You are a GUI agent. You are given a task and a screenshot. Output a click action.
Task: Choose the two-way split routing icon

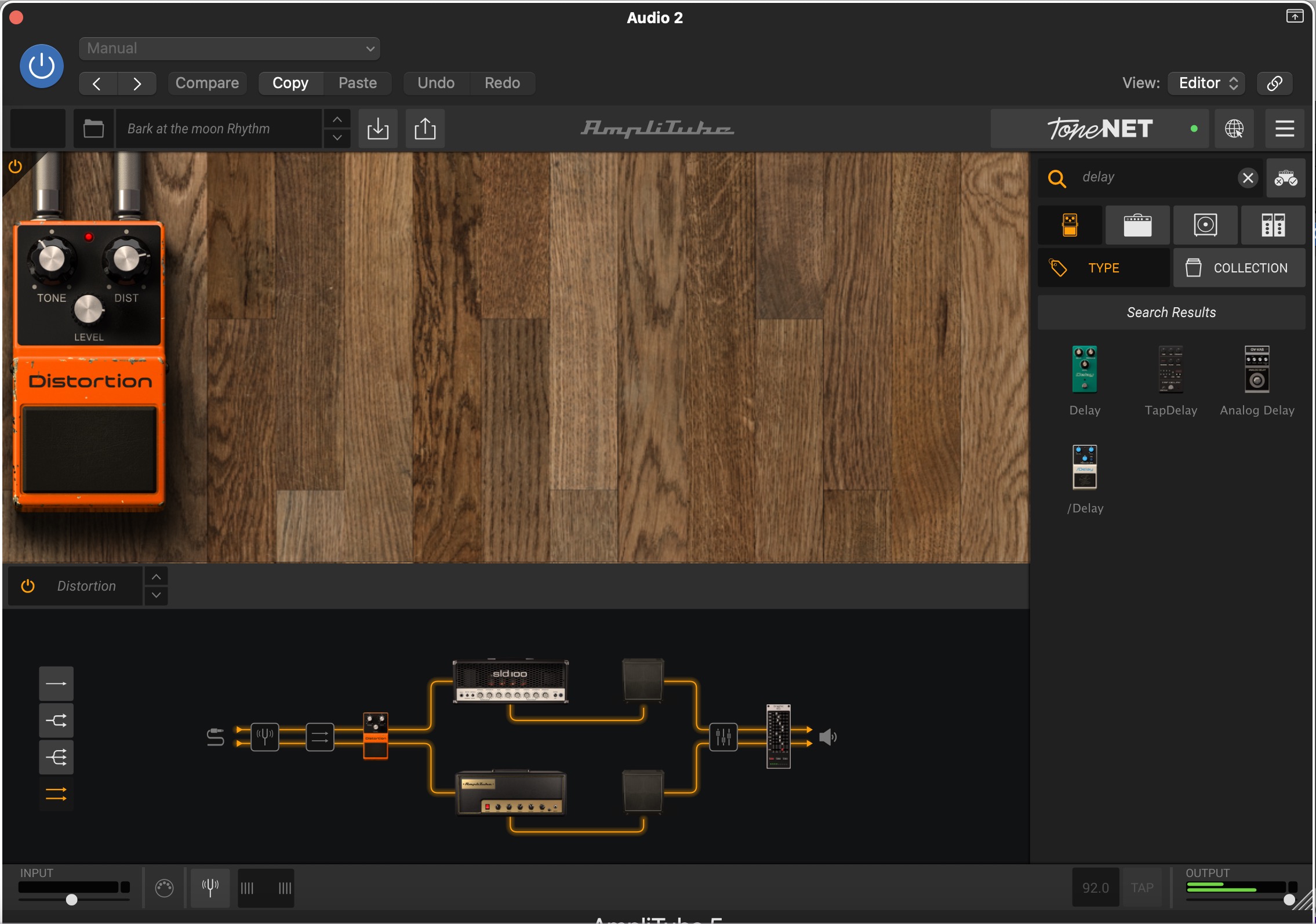56,721
